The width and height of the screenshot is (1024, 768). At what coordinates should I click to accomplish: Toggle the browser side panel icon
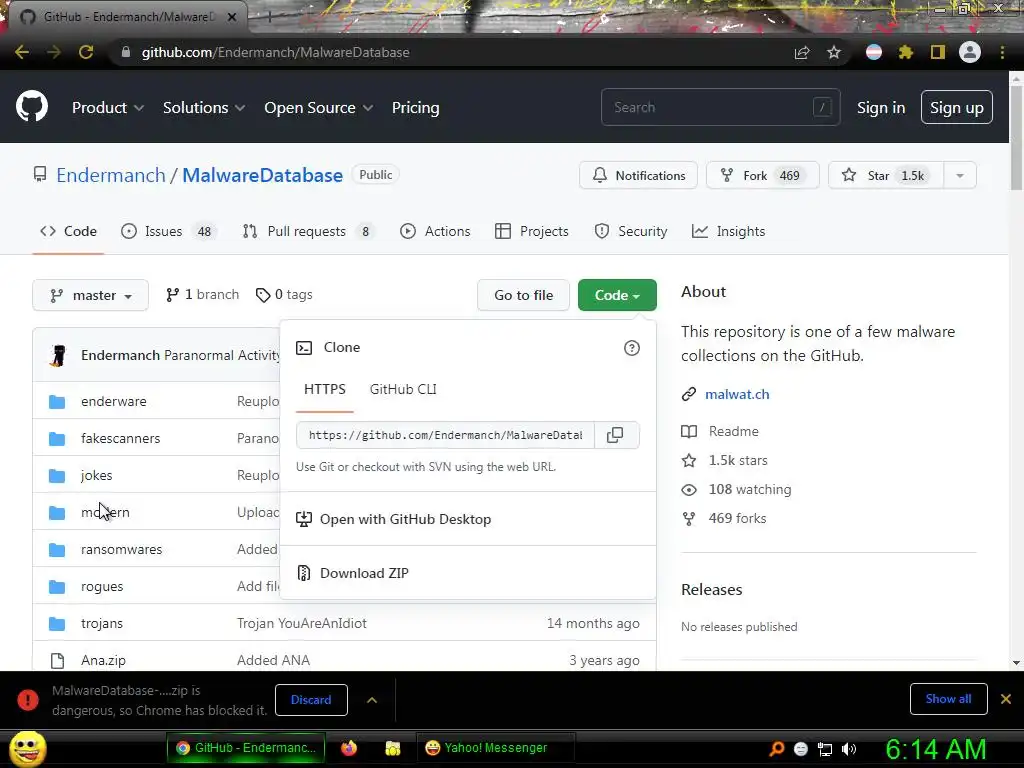(938, 52)
